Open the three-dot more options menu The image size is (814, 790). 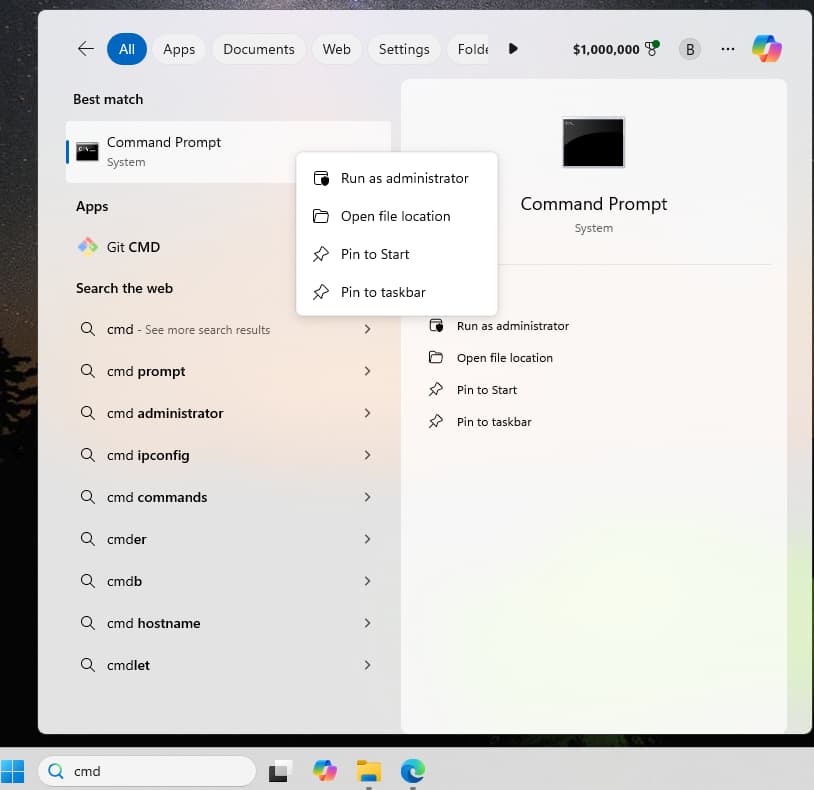tap(728, 49)
